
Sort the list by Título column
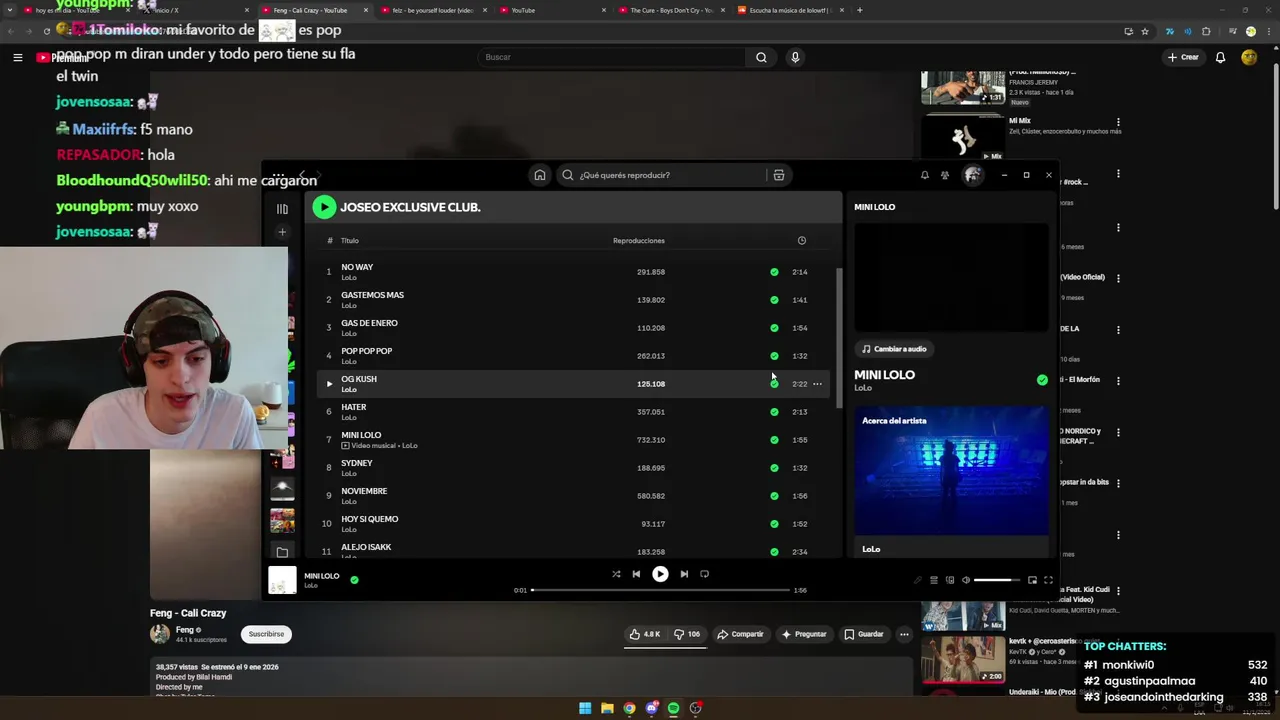tap(349, 241)
